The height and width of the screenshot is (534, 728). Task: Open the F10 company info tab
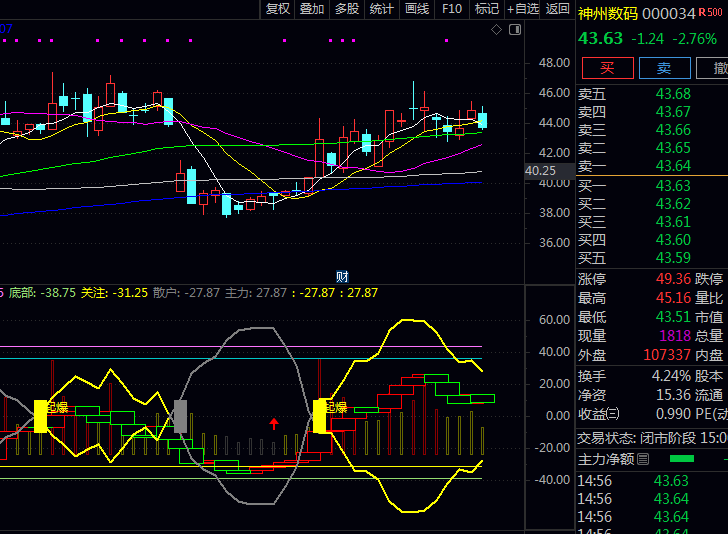(452, 9)
